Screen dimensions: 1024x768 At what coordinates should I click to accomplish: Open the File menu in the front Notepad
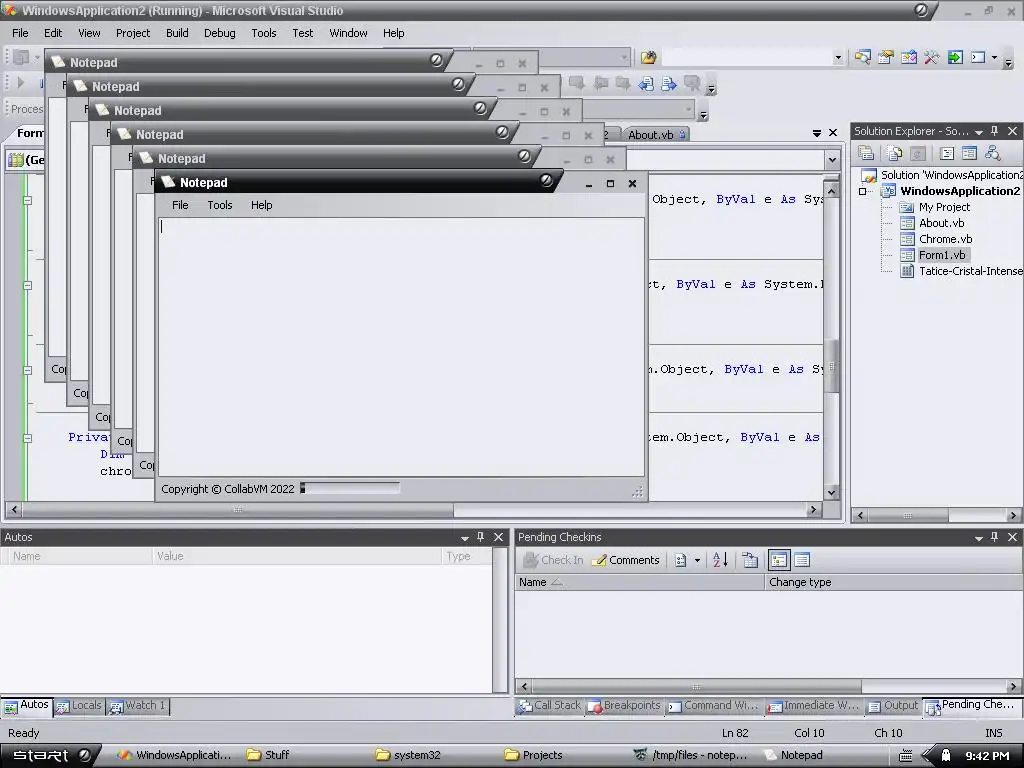[x=180, y=205]
